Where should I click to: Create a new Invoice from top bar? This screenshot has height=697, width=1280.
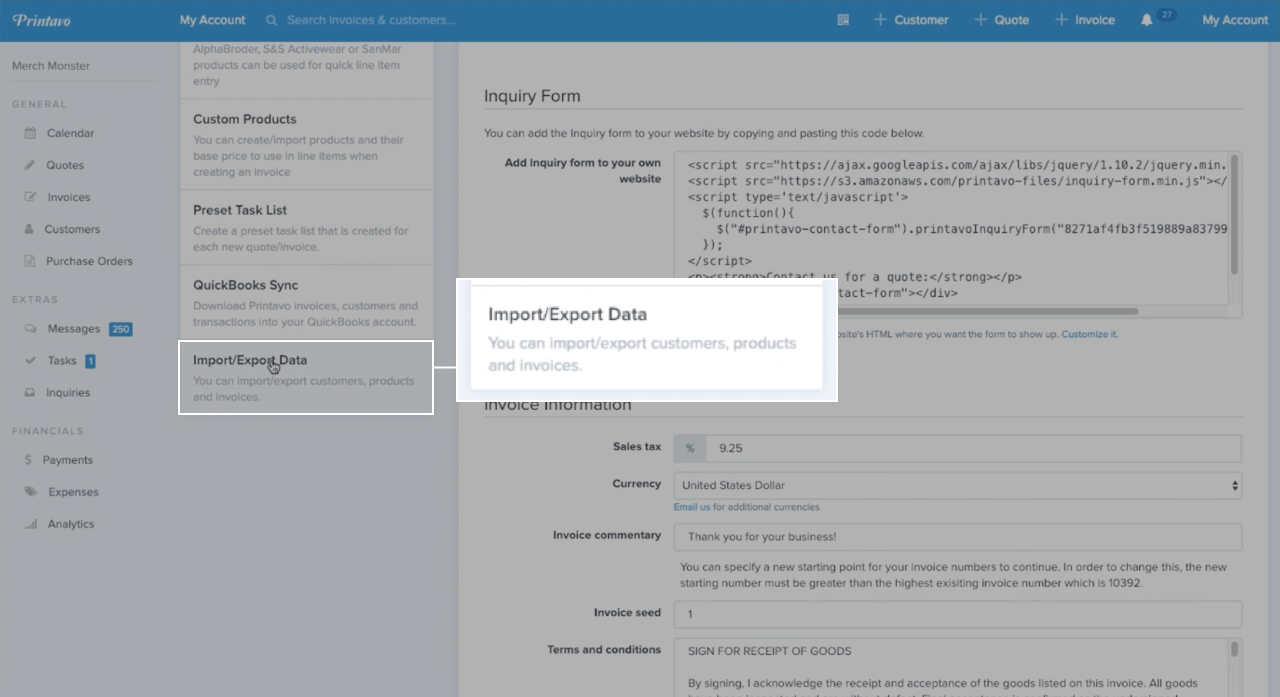[x=1084, y=20]
